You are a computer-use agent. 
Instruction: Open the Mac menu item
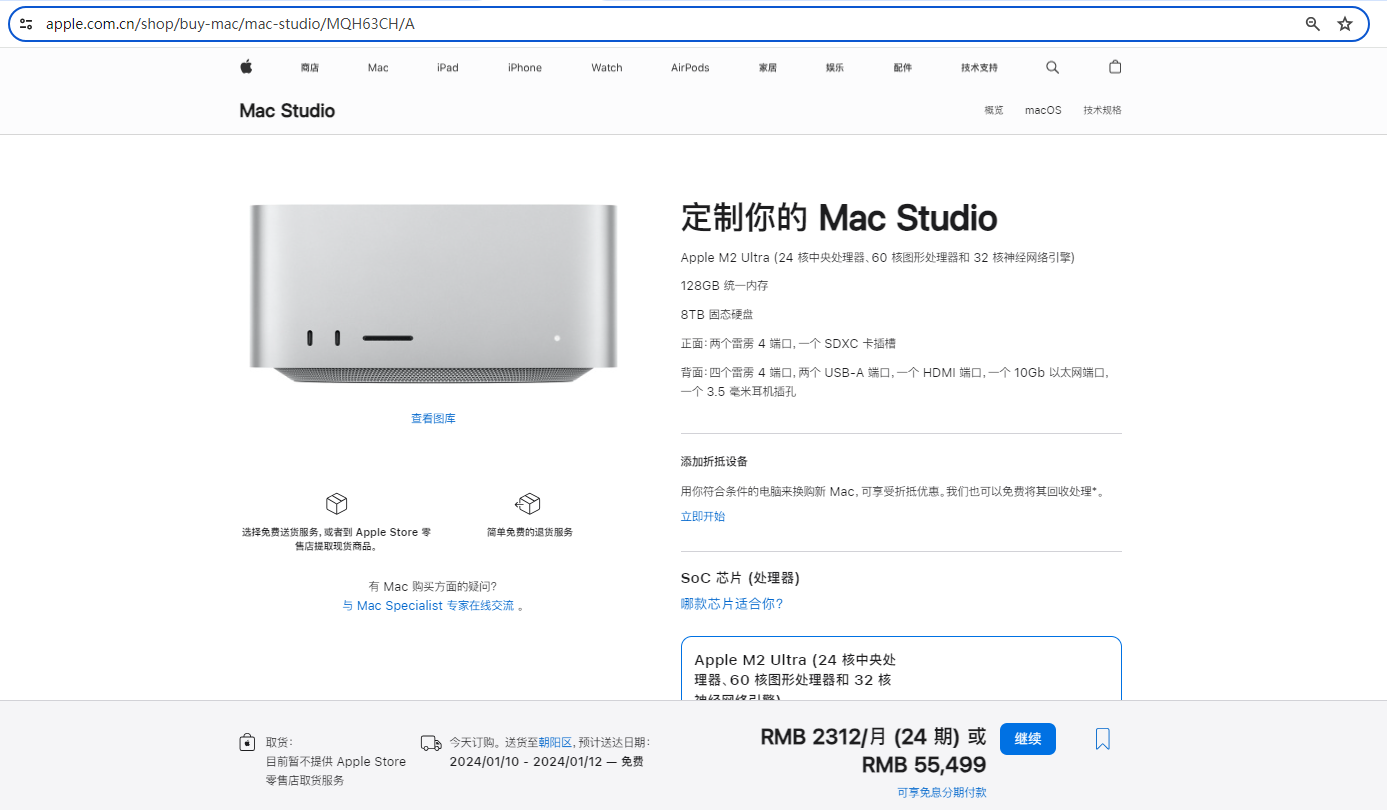pyautogui.click(x=378, y=68)
